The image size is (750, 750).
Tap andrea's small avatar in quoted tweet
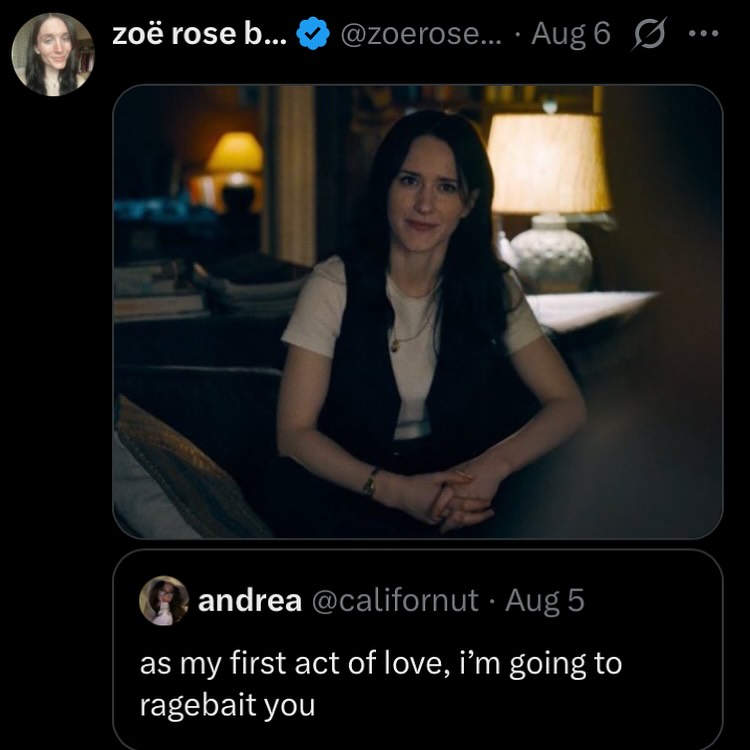164,600
